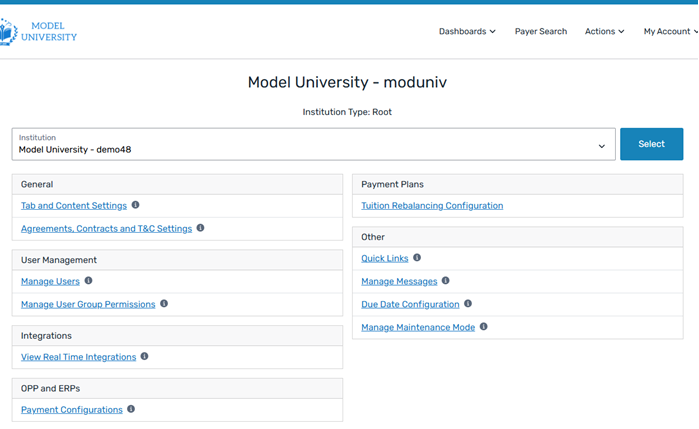Click info icon beside Manage User Group Permissions

coord(164,304)
